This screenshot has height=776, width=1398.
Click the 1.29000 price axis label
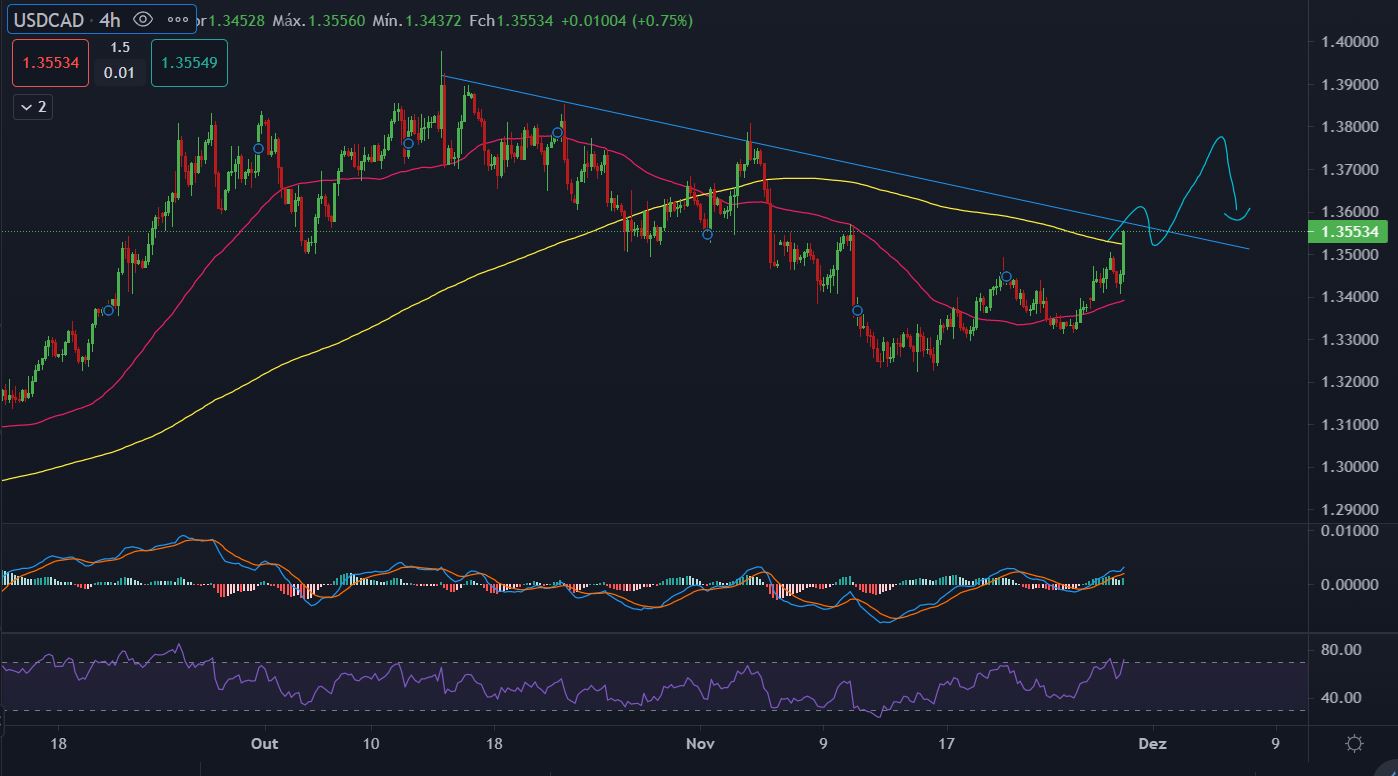click(x=1350, y=509)
